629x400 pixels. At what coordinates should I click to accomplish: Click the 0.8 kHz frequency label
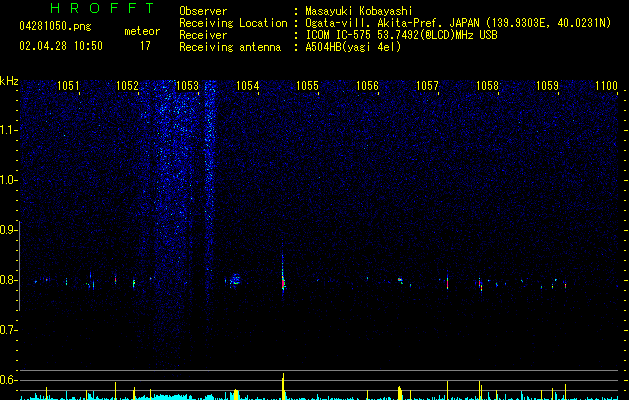tap(8, 280)
